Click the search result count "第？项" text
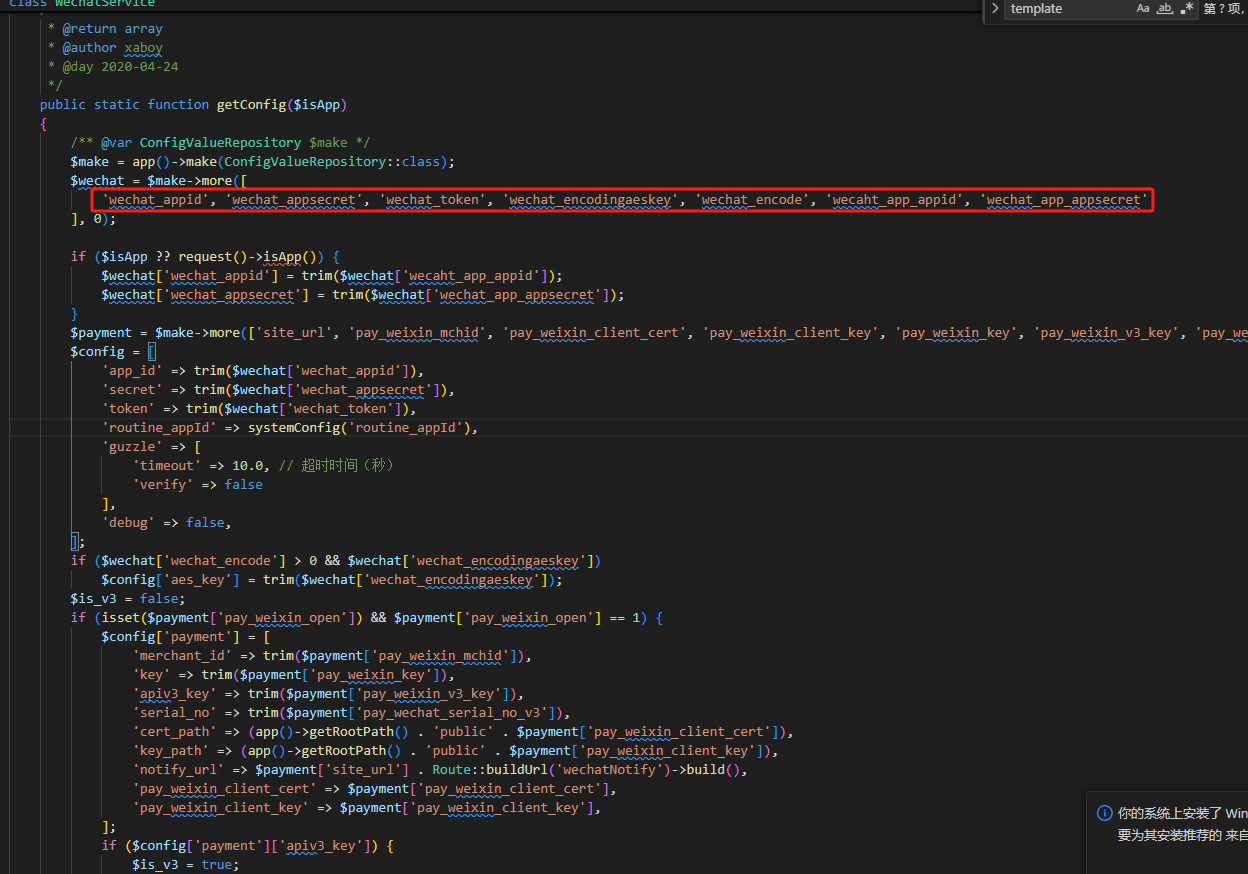 [x=1225, y=9]
